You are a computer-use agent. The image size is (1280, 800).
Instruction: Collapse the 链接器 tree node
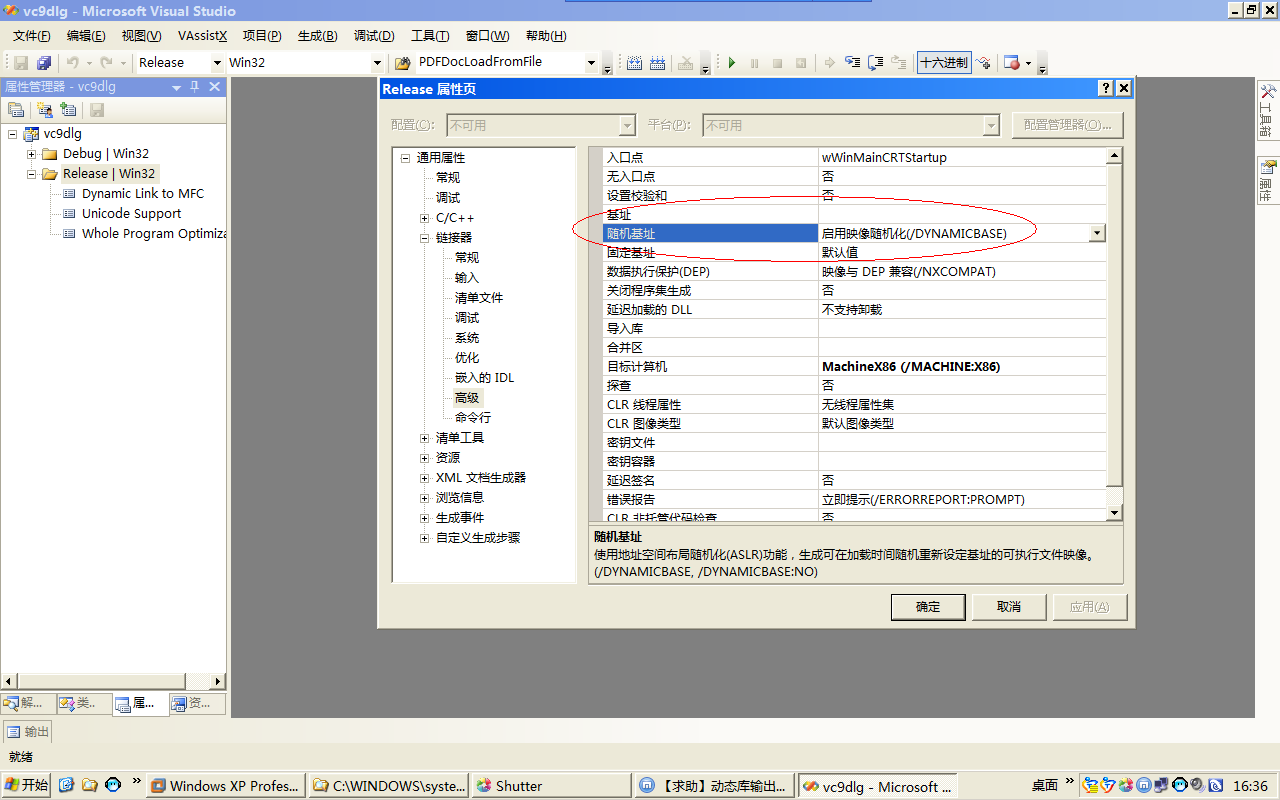(x=426, y=238)
